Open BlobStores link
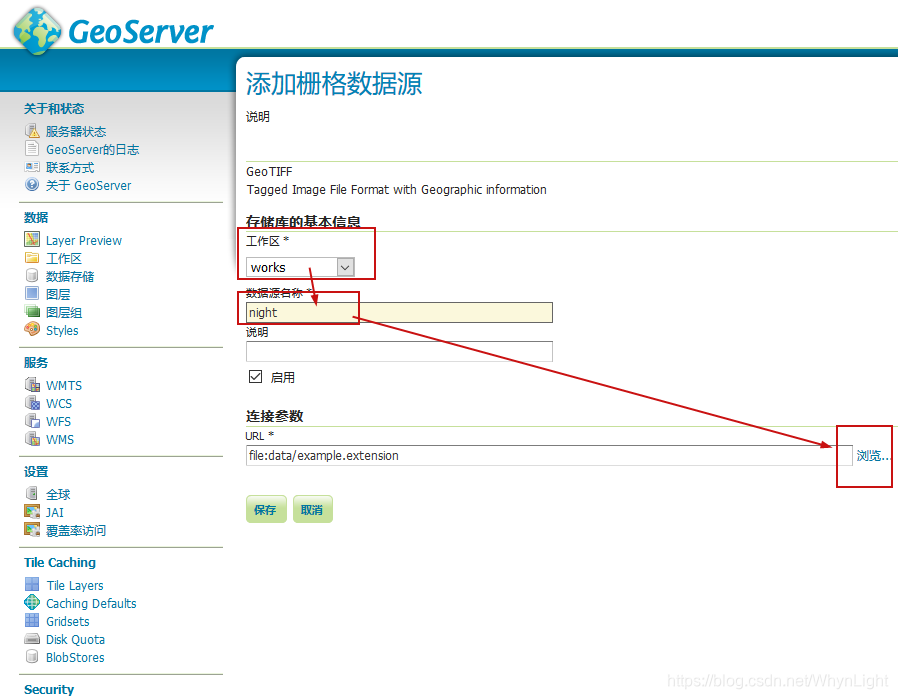This screenshot has height=699, width=898. coord(75,657)
